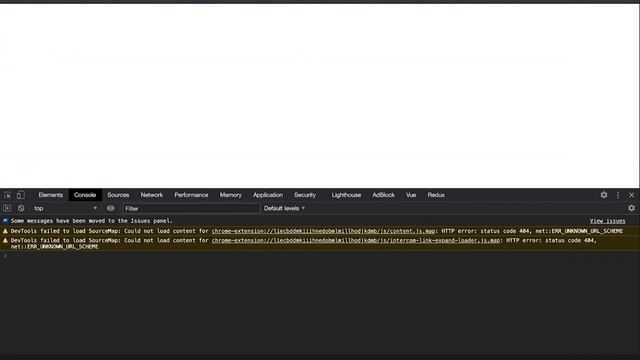Expand the Default levels dropdown
The height and width of the screenshot is (360, 640).
click(x=284, y=208)
